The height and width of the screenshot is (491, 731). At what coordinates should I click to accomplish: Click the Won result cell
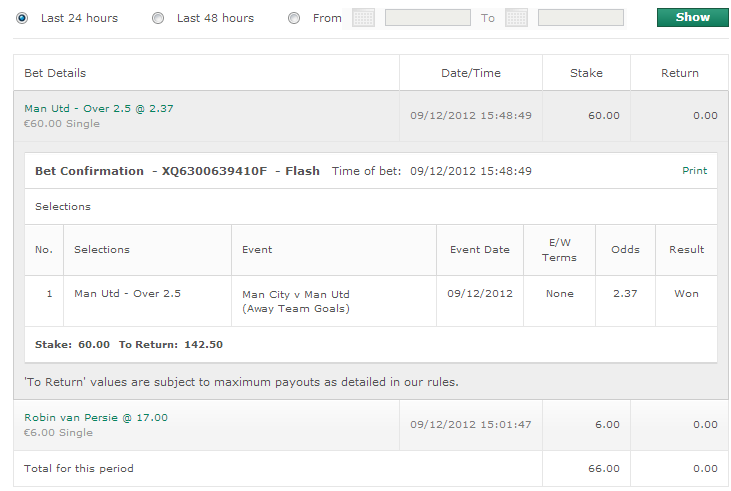[686, 301]
